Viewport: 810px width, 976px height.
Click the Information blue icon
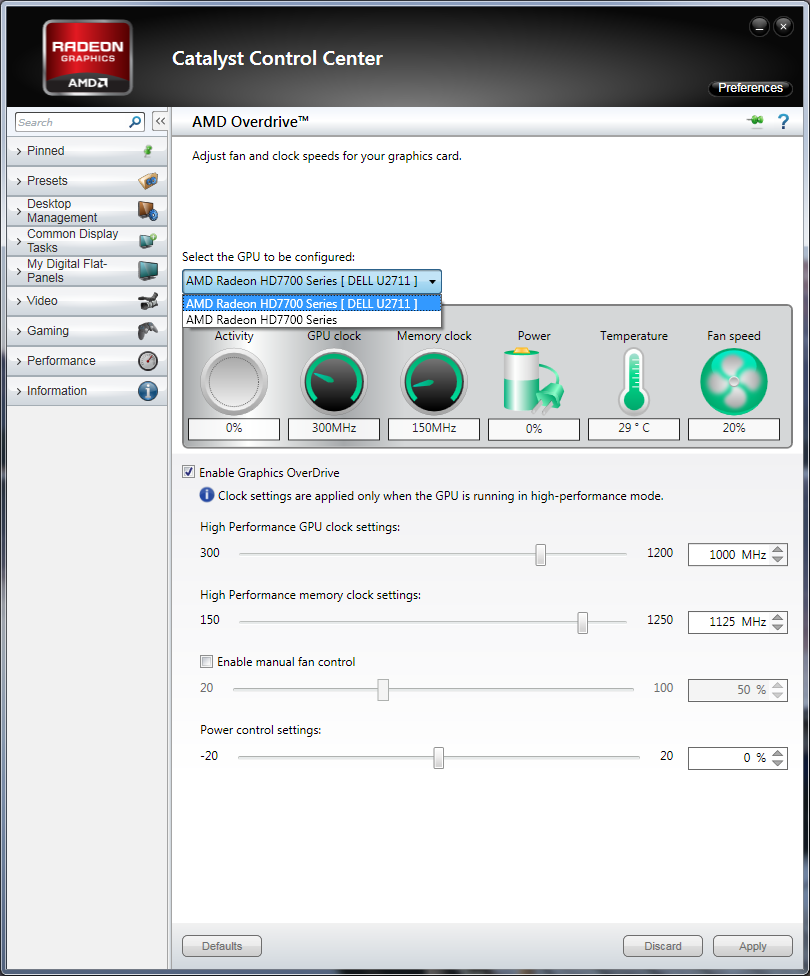pos(148,391)
